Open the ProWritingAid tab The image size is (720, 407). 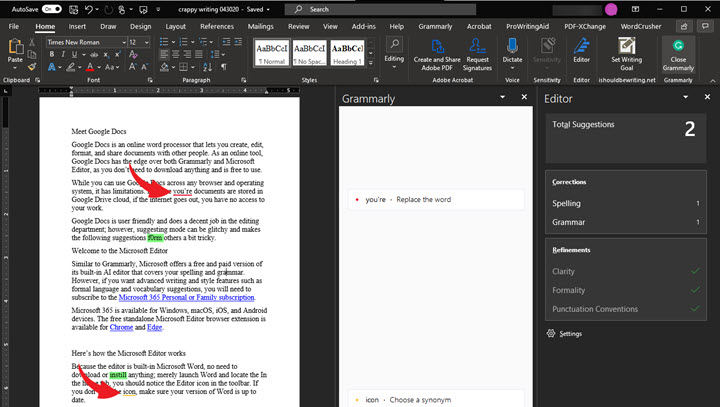pyautogui.click(x=527, y=27)
